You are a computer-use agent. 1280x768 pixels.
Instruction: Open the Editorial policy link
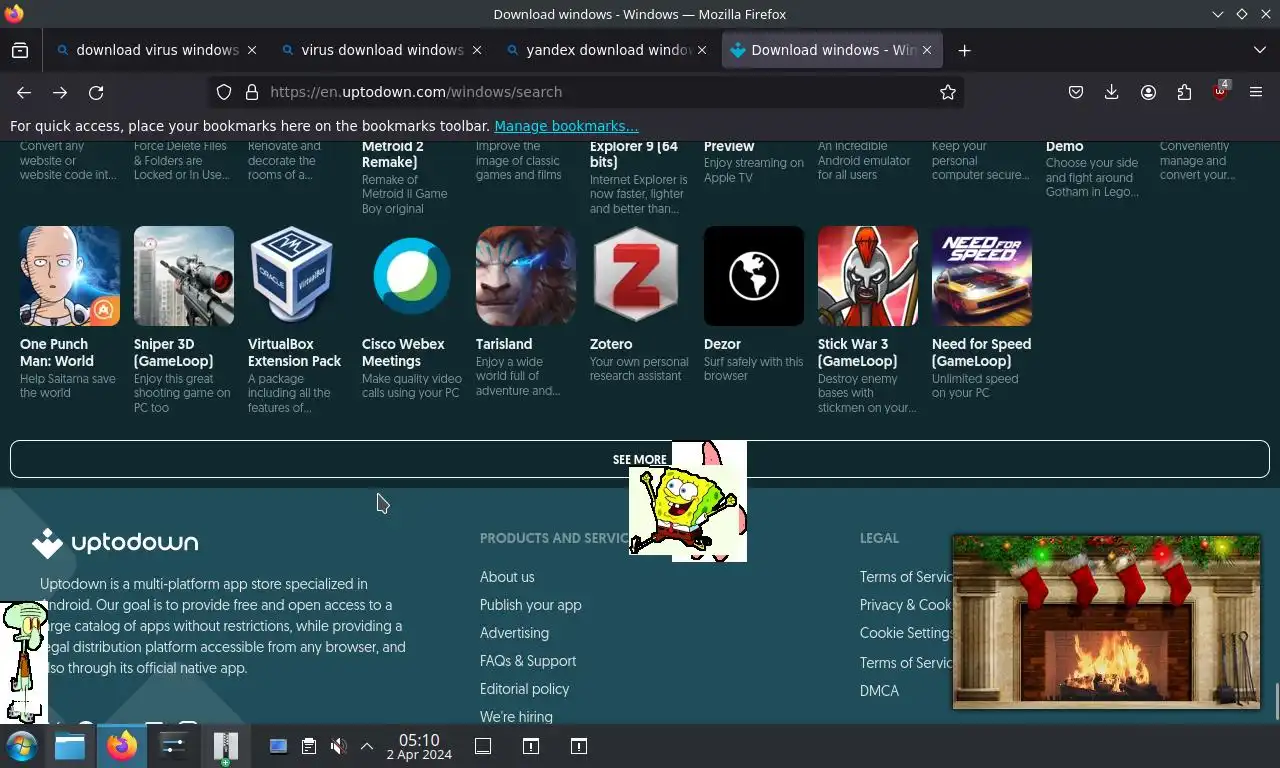tap(524, 689)
